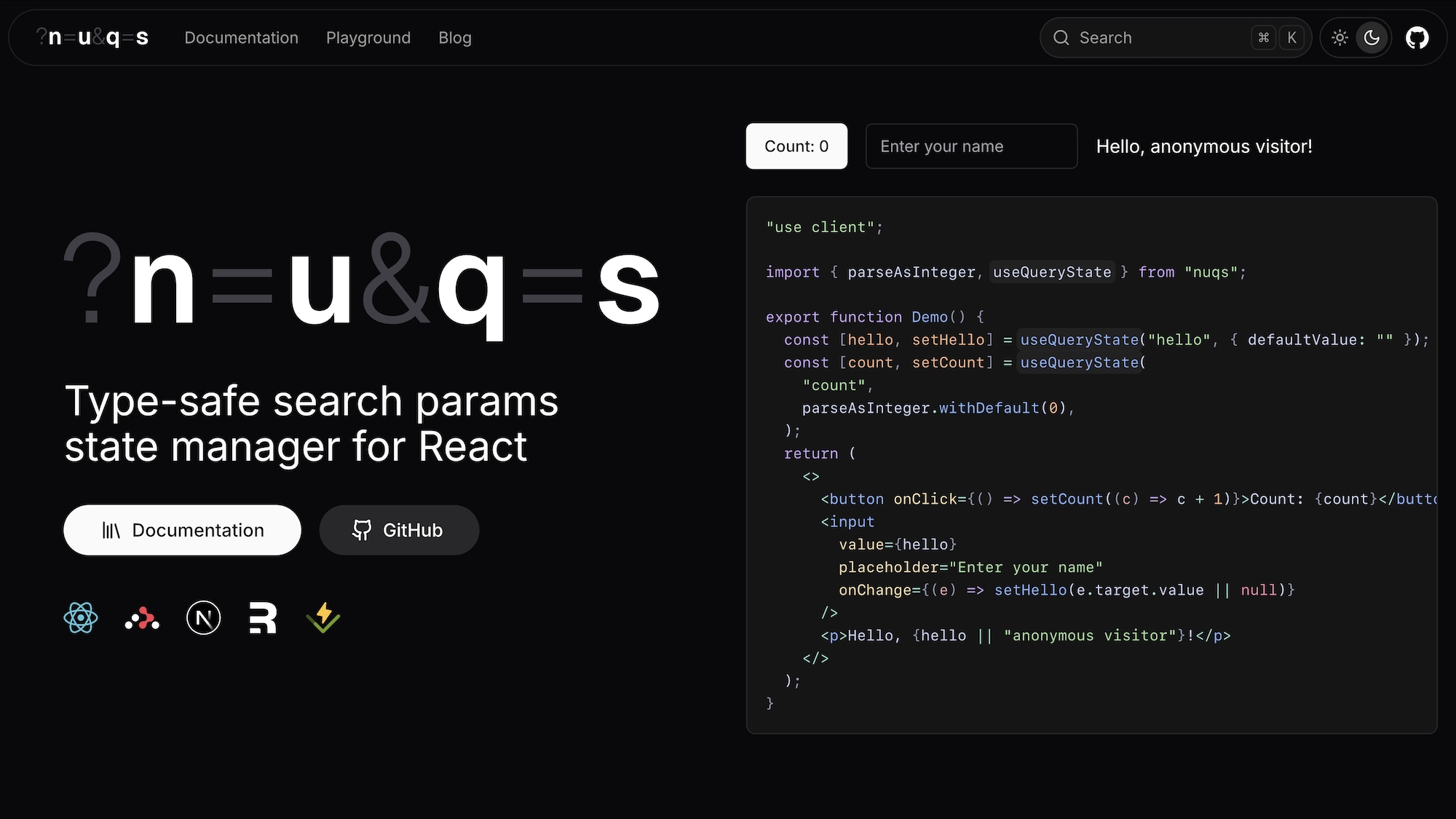Click the Octocat icon in GitHub button
This screenshot has width=1456, height=819.
pyautogui.click(x=362, y=530)
